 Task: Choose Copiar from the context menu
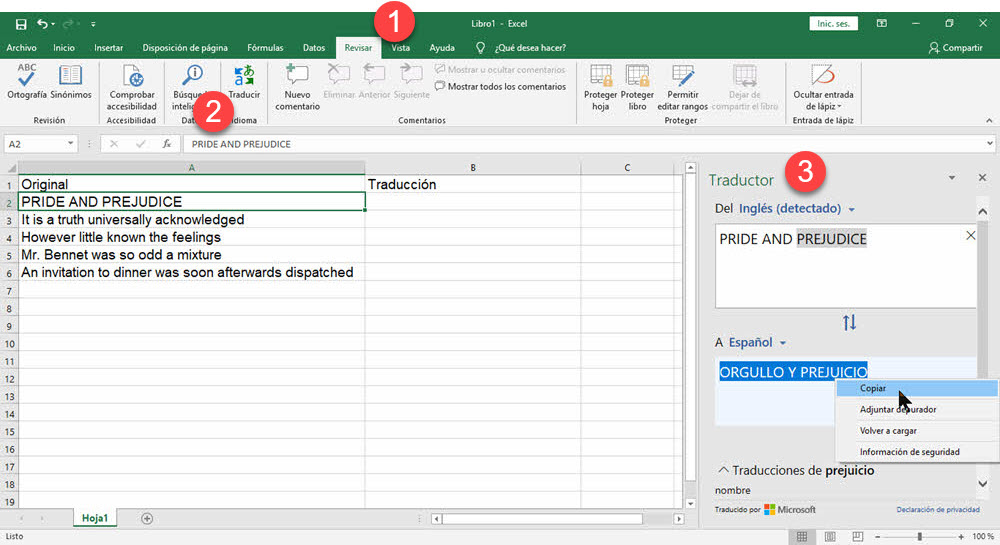pos(873,388)
